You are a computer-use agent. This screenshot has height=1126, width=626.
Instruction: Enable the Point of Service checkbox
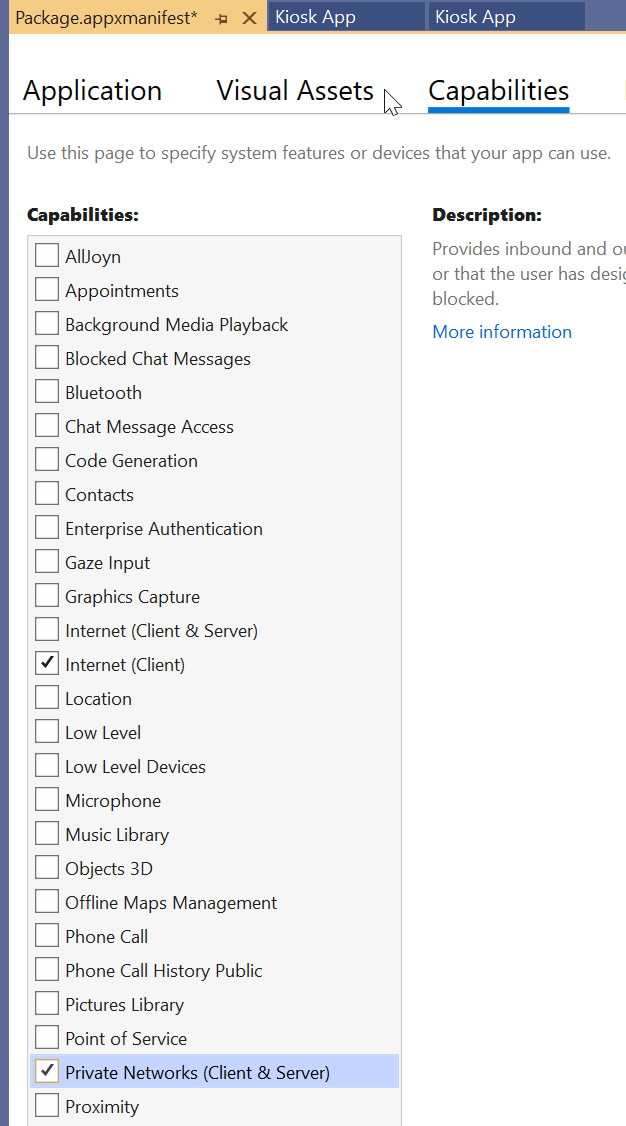[47, 1038]
